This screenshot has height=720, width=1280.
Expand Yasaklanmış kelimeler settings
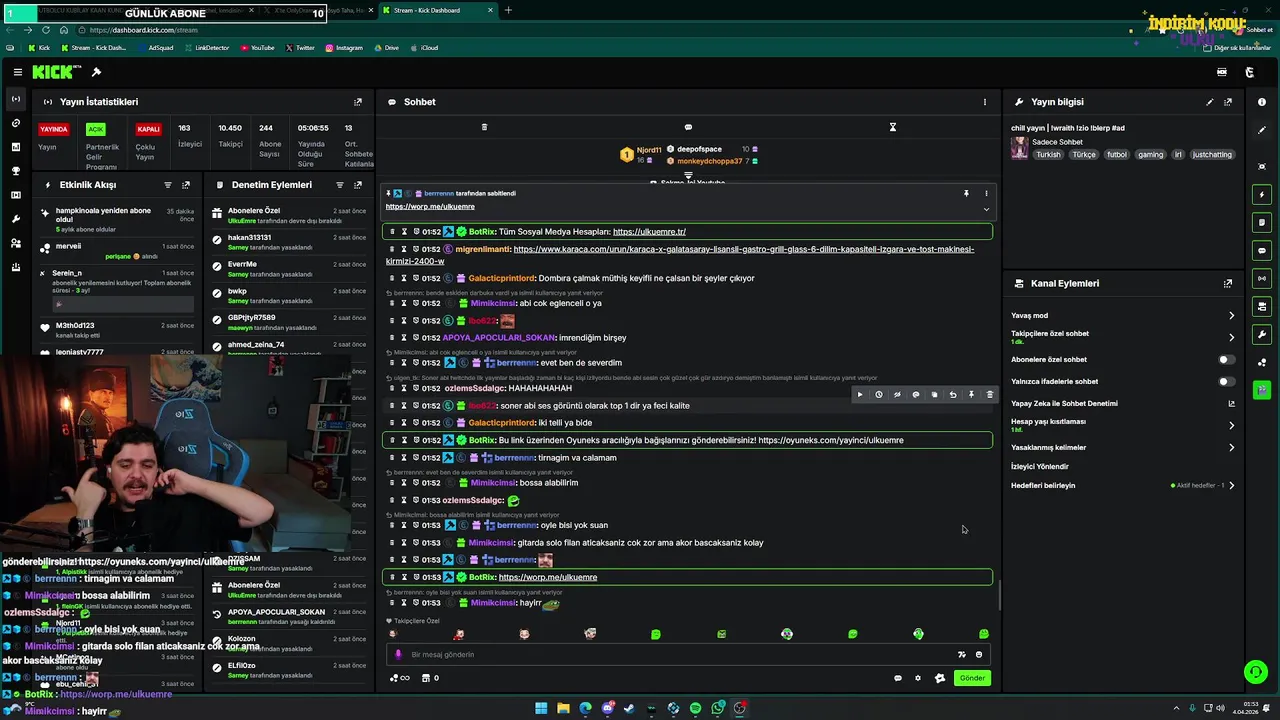(x=1232, y=448)
